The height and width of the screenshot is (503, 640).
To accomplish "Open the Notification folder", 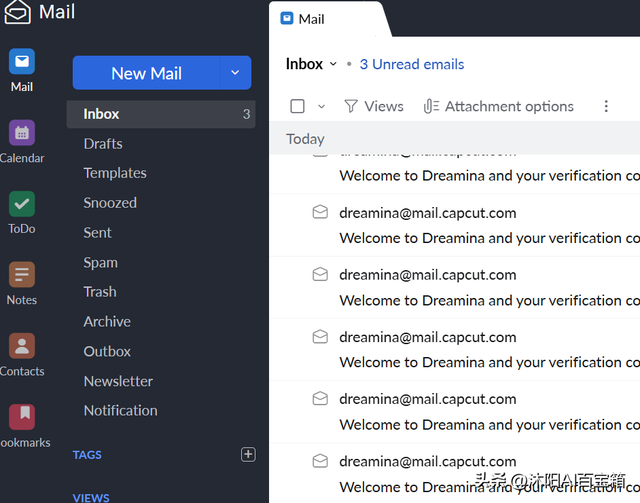I will 120,411.
